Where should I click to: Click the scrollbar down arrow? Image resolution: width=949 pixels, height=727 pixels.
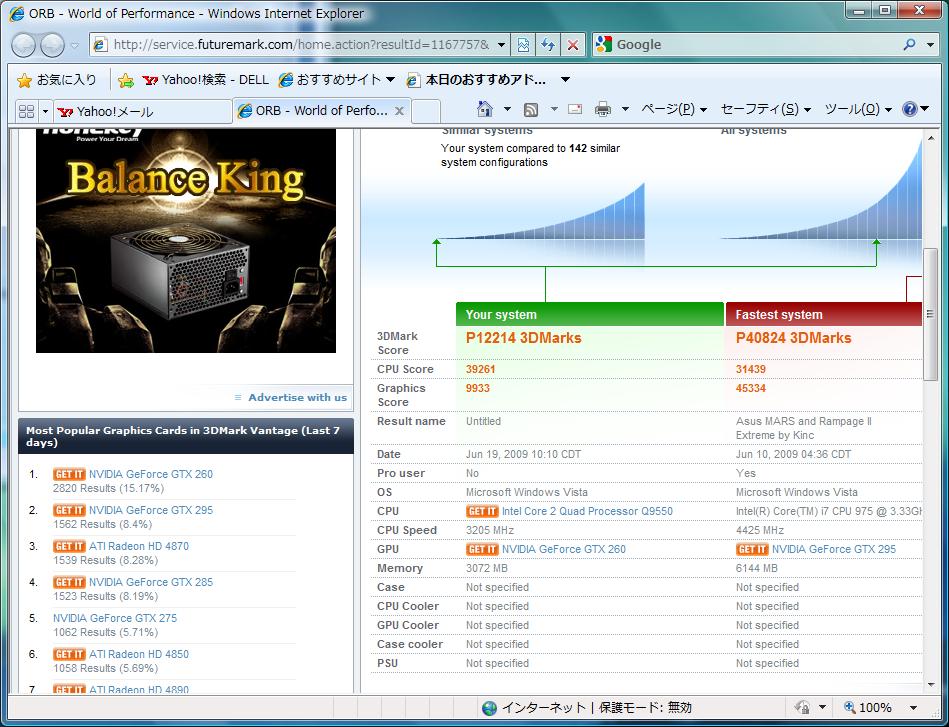click(930, 685)
